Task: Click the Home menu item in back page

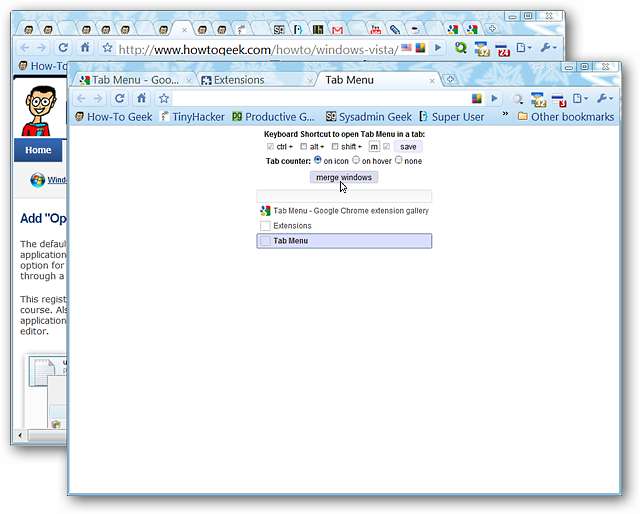Action: pyautogui.click(x=38, y=150)
